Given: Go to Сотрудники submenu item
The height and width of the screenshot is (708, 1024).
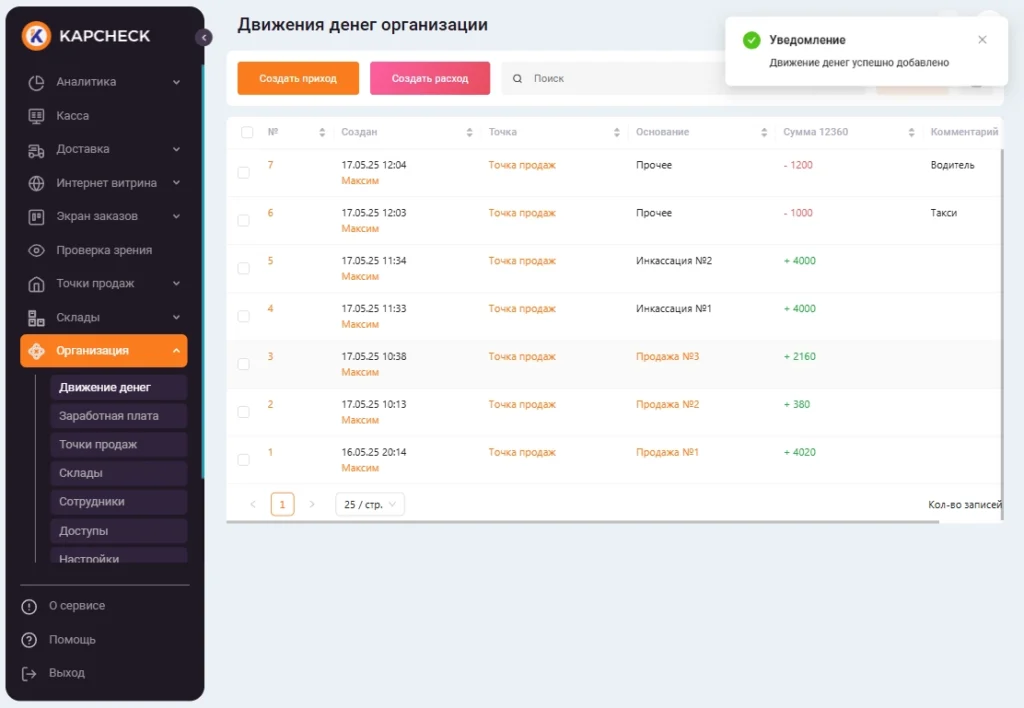Looking at the screenshot, I should [92, 502].
